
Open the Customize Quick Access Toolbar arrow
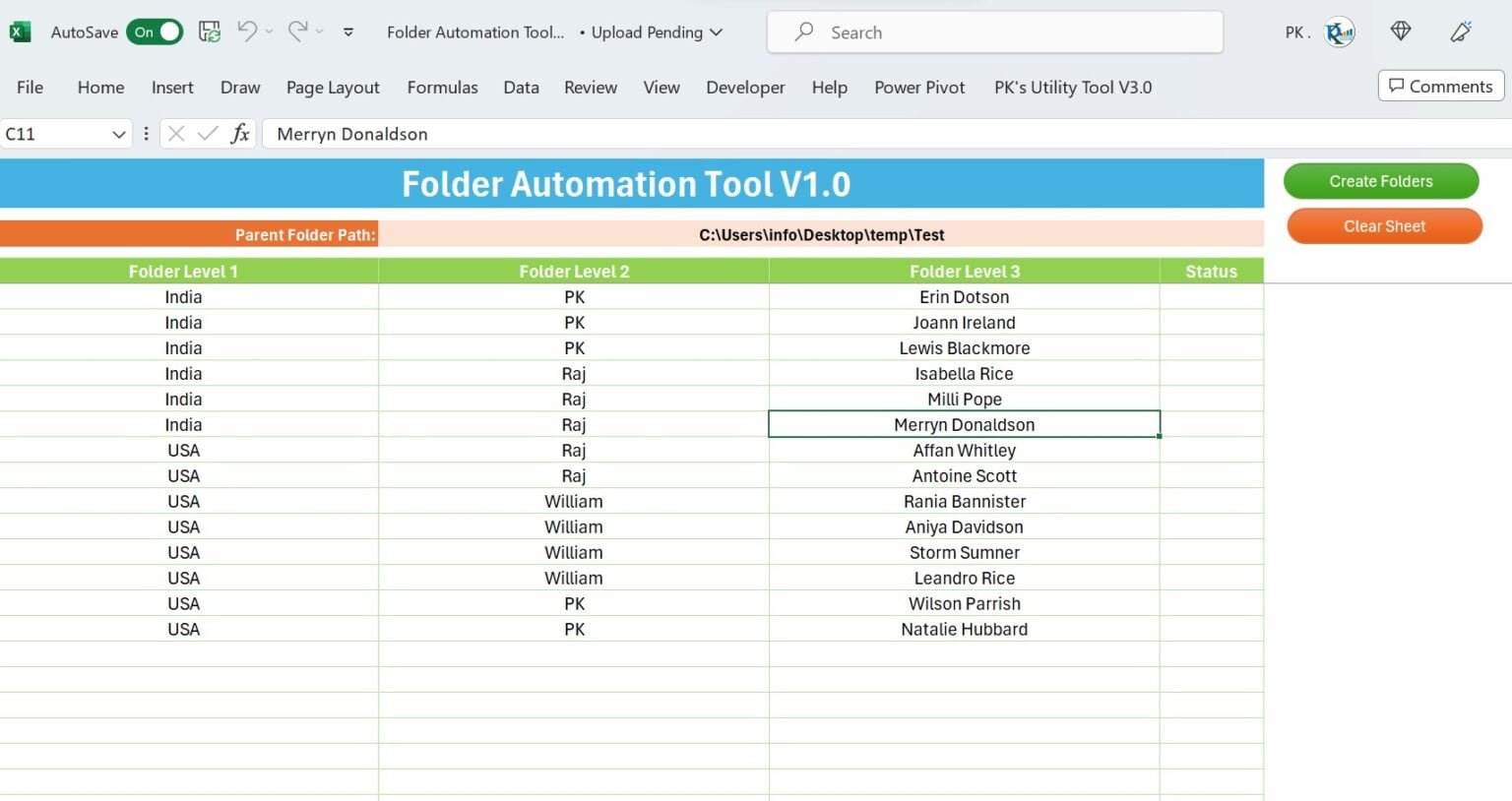coord(348,32)
